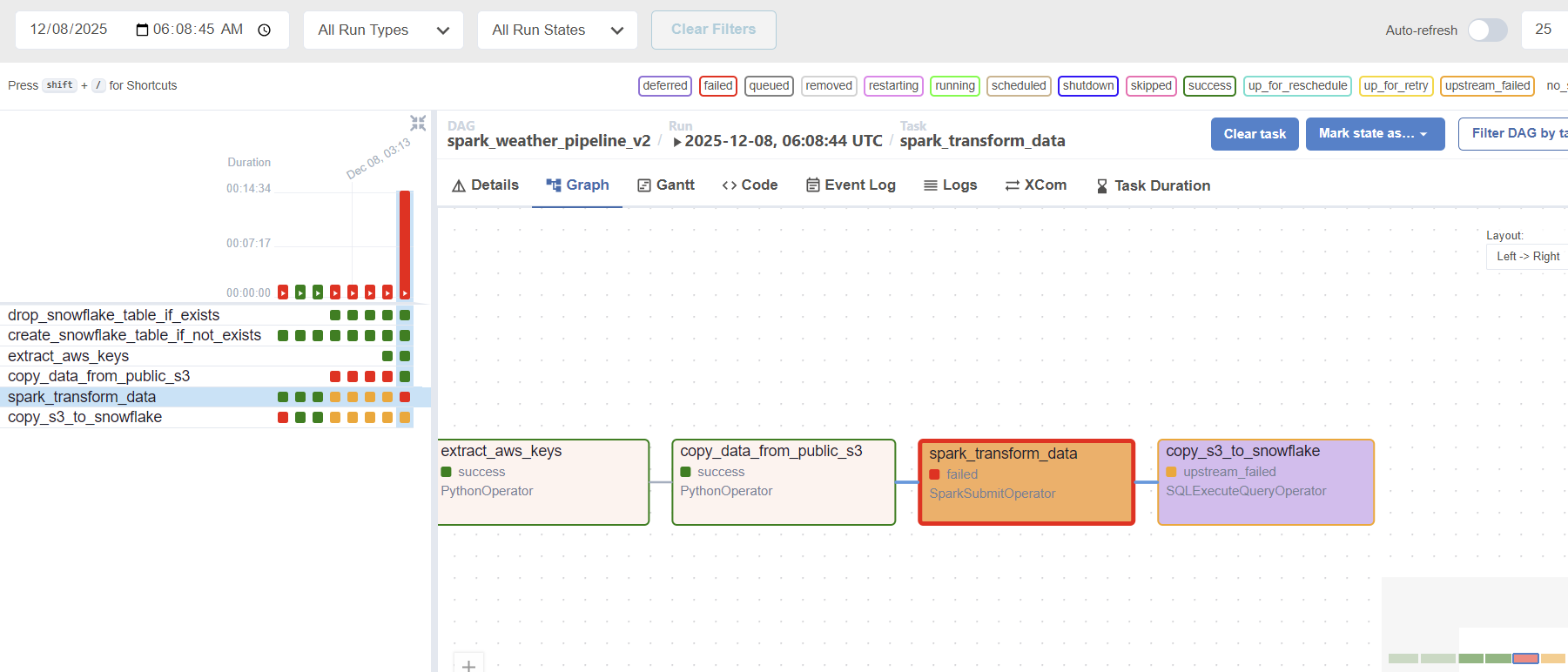
Task: Open the clock time-picker icon
Action: [x=265, y=30]
